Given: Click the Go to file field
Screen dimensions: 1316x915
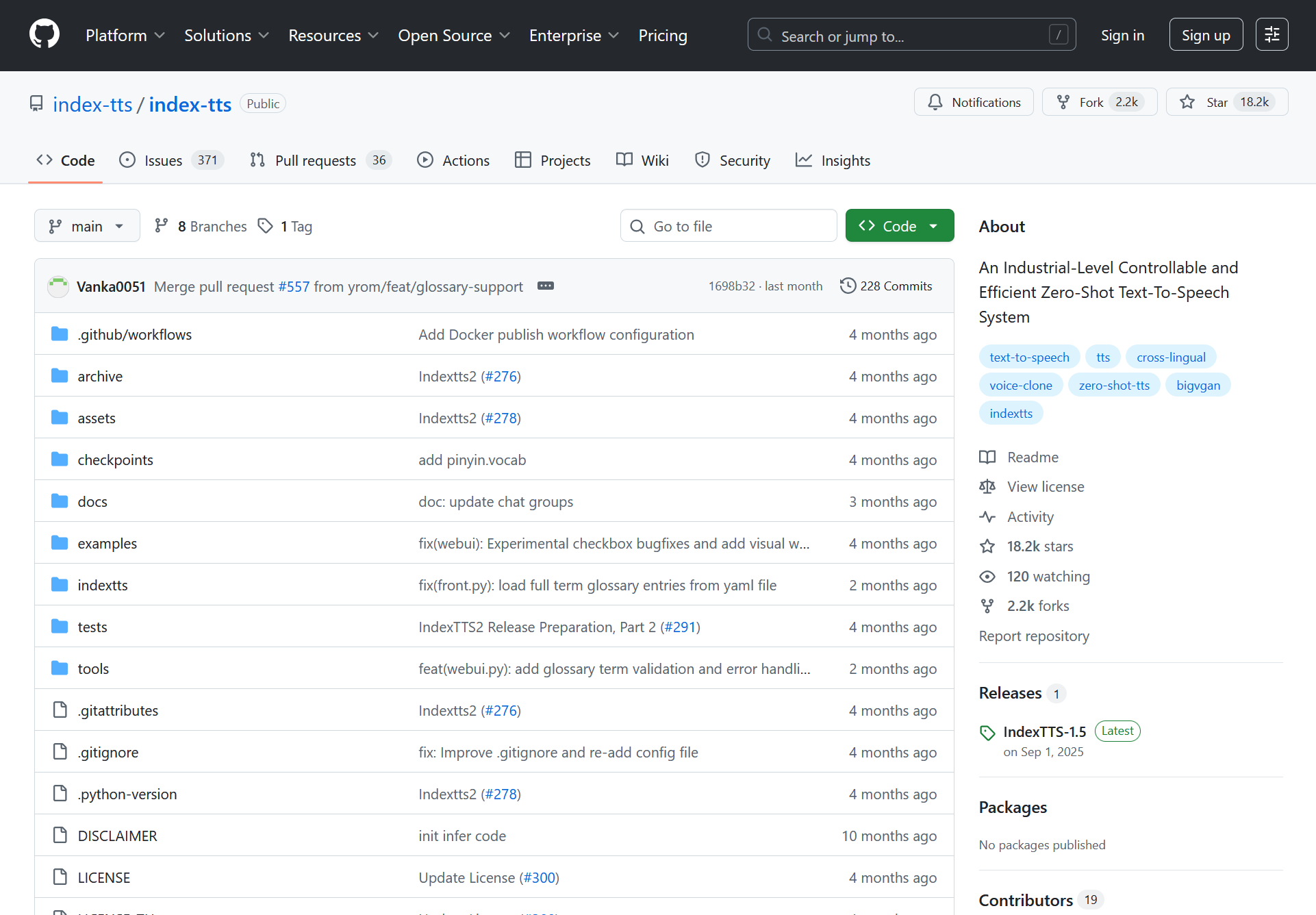Looking at the screenshot, I should (x=729, y=226).
